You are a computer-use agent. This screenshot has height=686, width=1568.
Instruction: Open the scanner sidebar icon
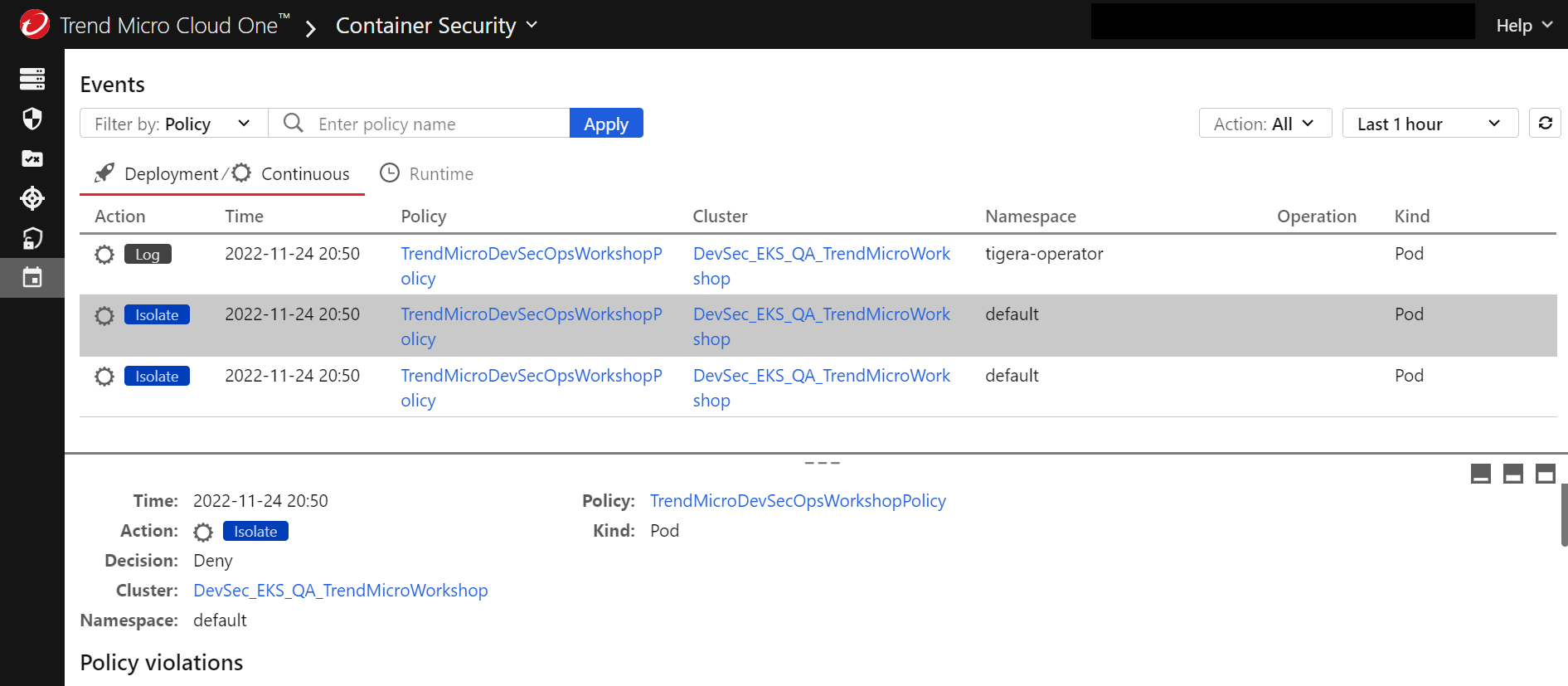[32, 238]
